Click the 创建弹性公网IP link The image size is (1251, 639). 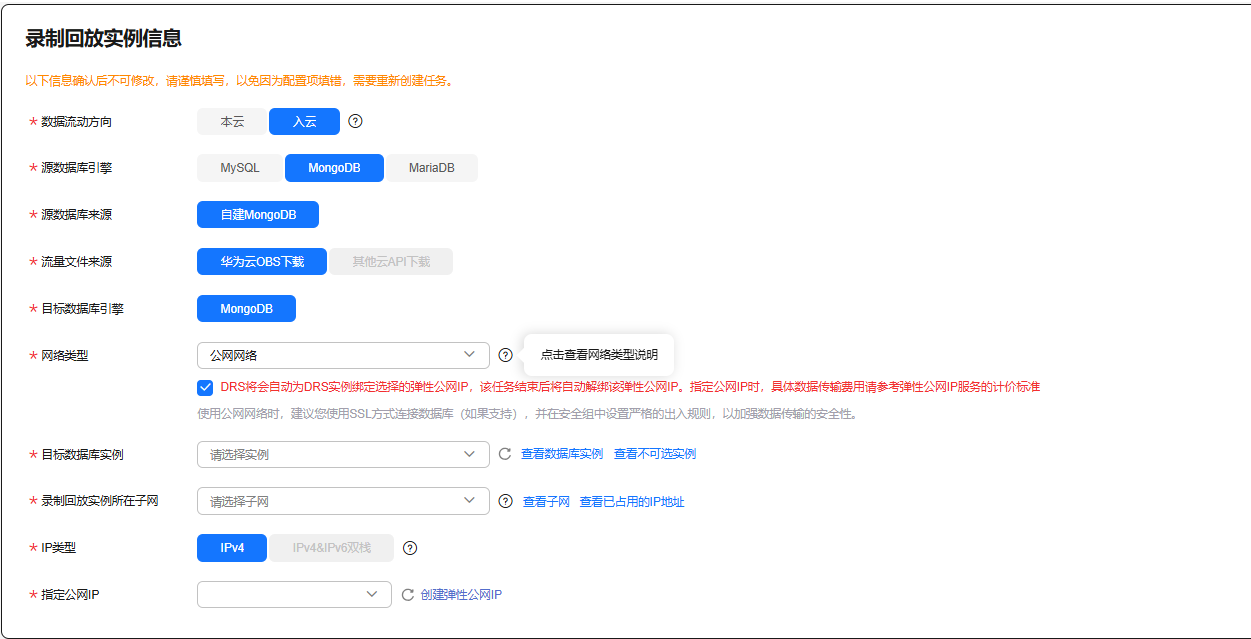coord(461,595)
